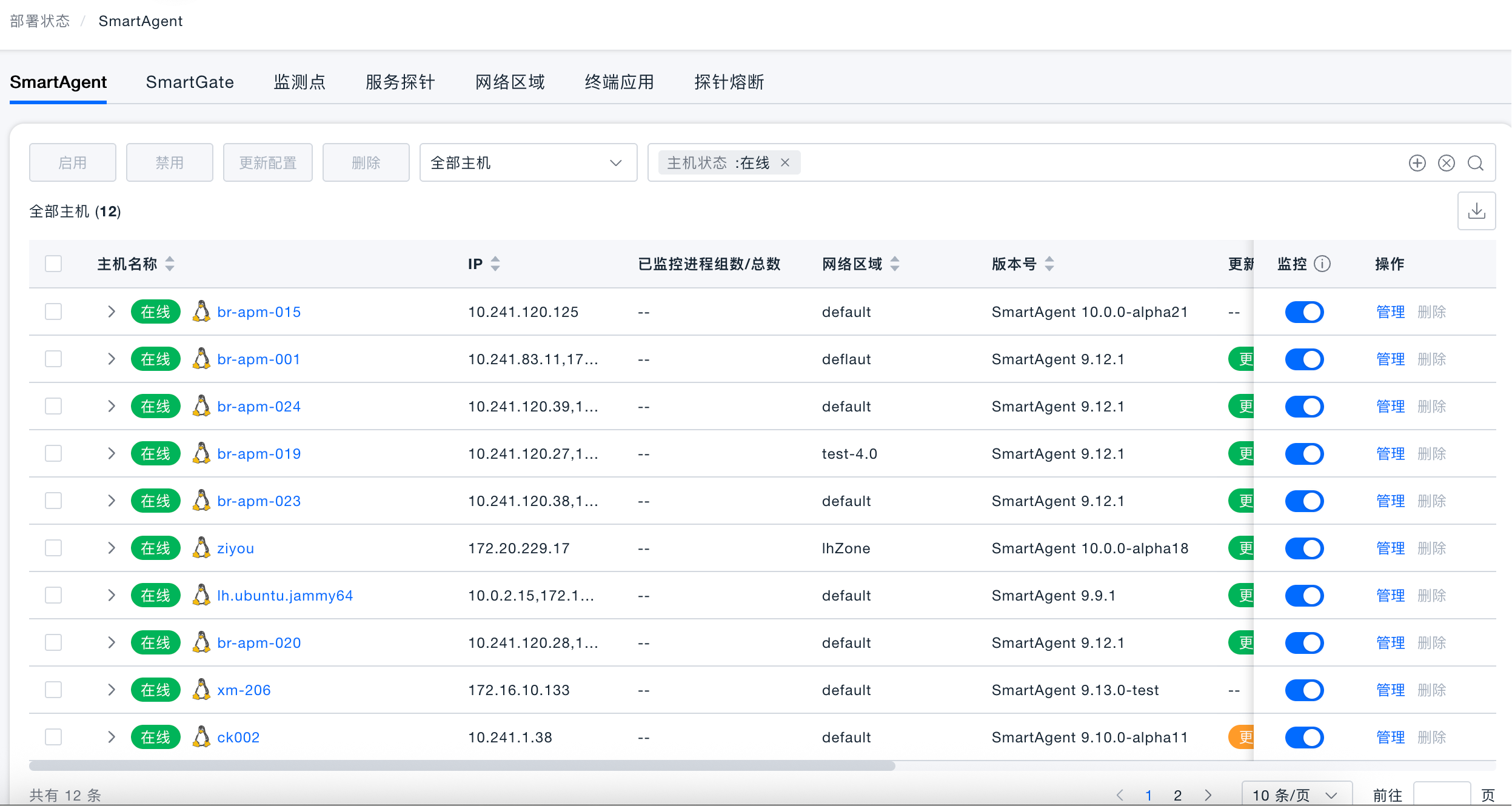Go to previous page arrow

[x=1120, y=795]
